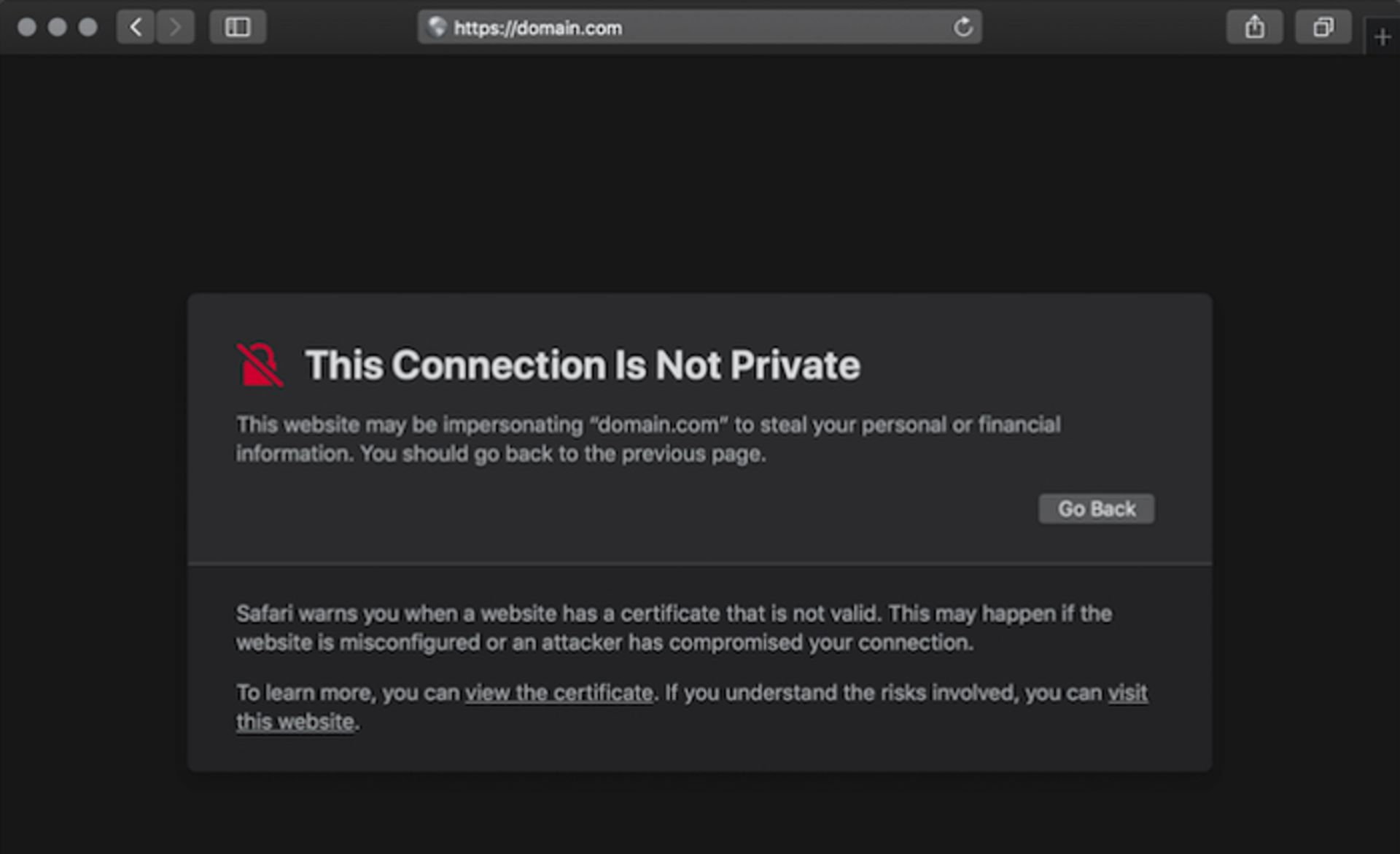Click the red crossed-out lock icon
The height and width of the screenshot is (854, 1400).
tap(260, 365)
